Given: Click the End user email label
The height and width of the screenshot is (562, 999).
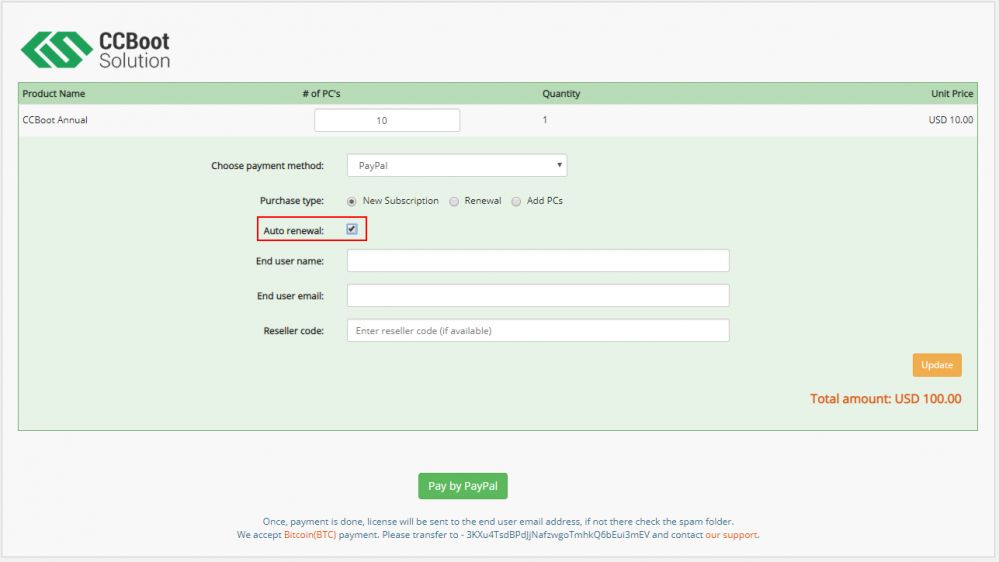Looking at the screenshot, I should pyautogui.click(x=291, y=296).
